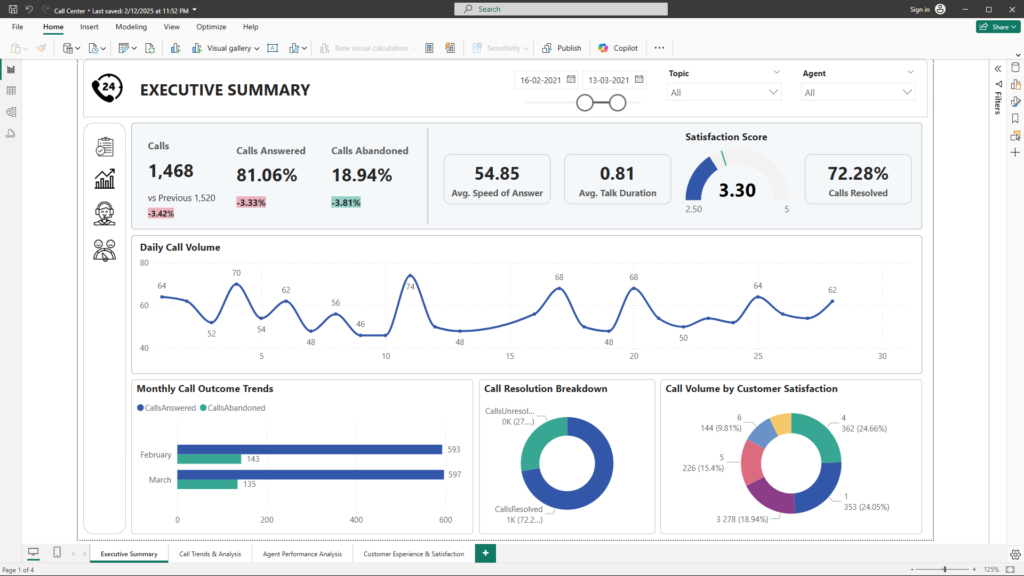Image resolution: width=1024 pixels, height=576 pixels.
Task: Click the date range slider right handle
Action: coord(618,102)
